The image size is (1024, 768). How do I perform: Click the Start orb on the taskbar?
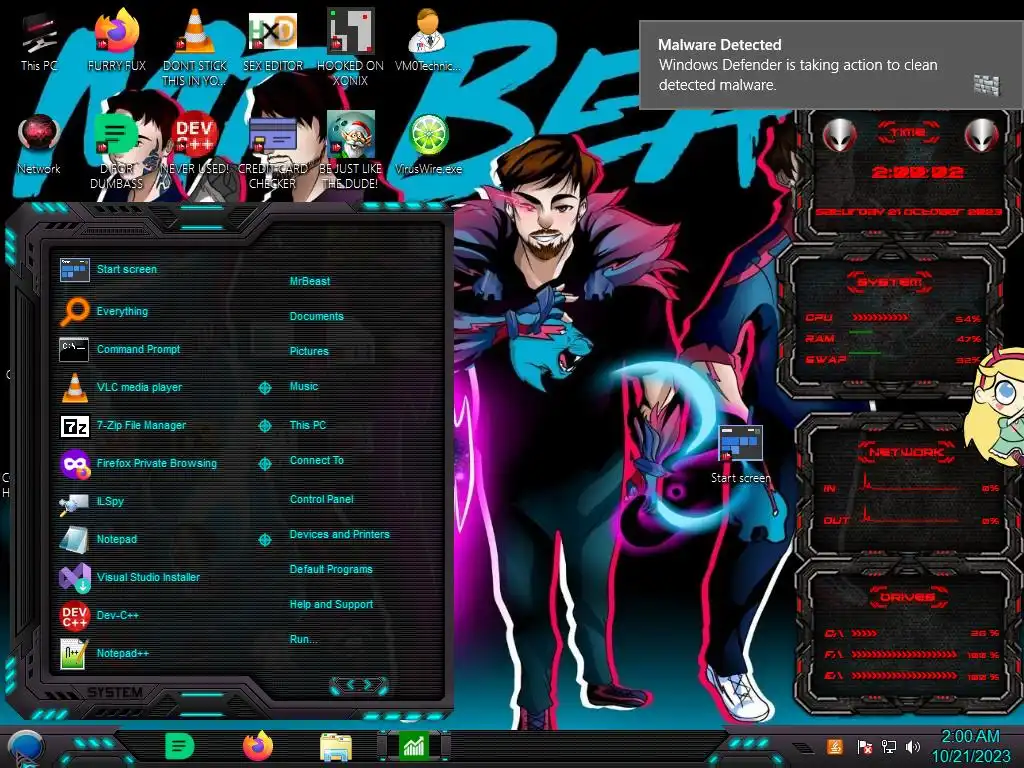(x=26, y=748)
